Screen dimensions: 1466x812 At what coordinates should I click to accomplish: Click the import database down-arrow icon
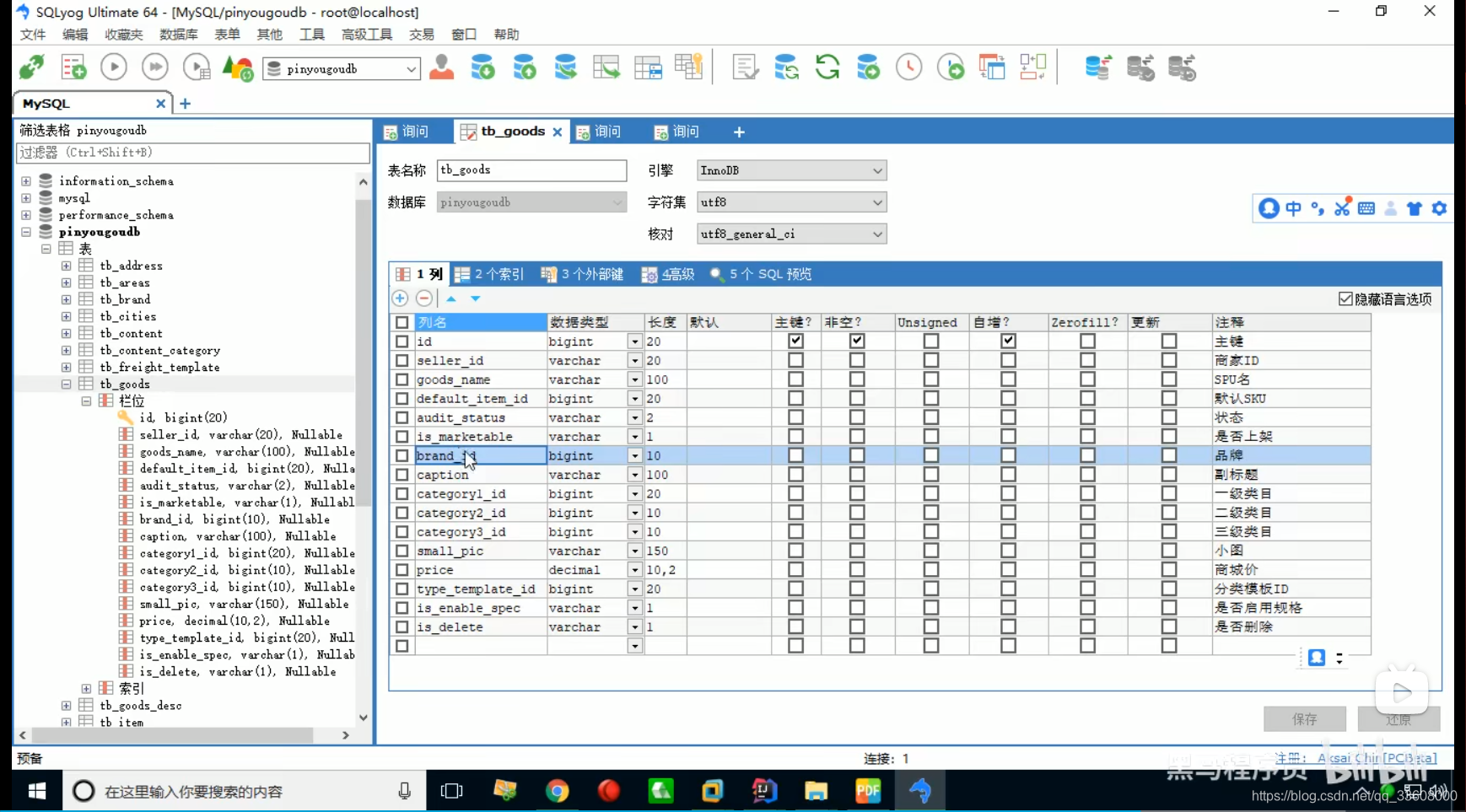(483, 67)
